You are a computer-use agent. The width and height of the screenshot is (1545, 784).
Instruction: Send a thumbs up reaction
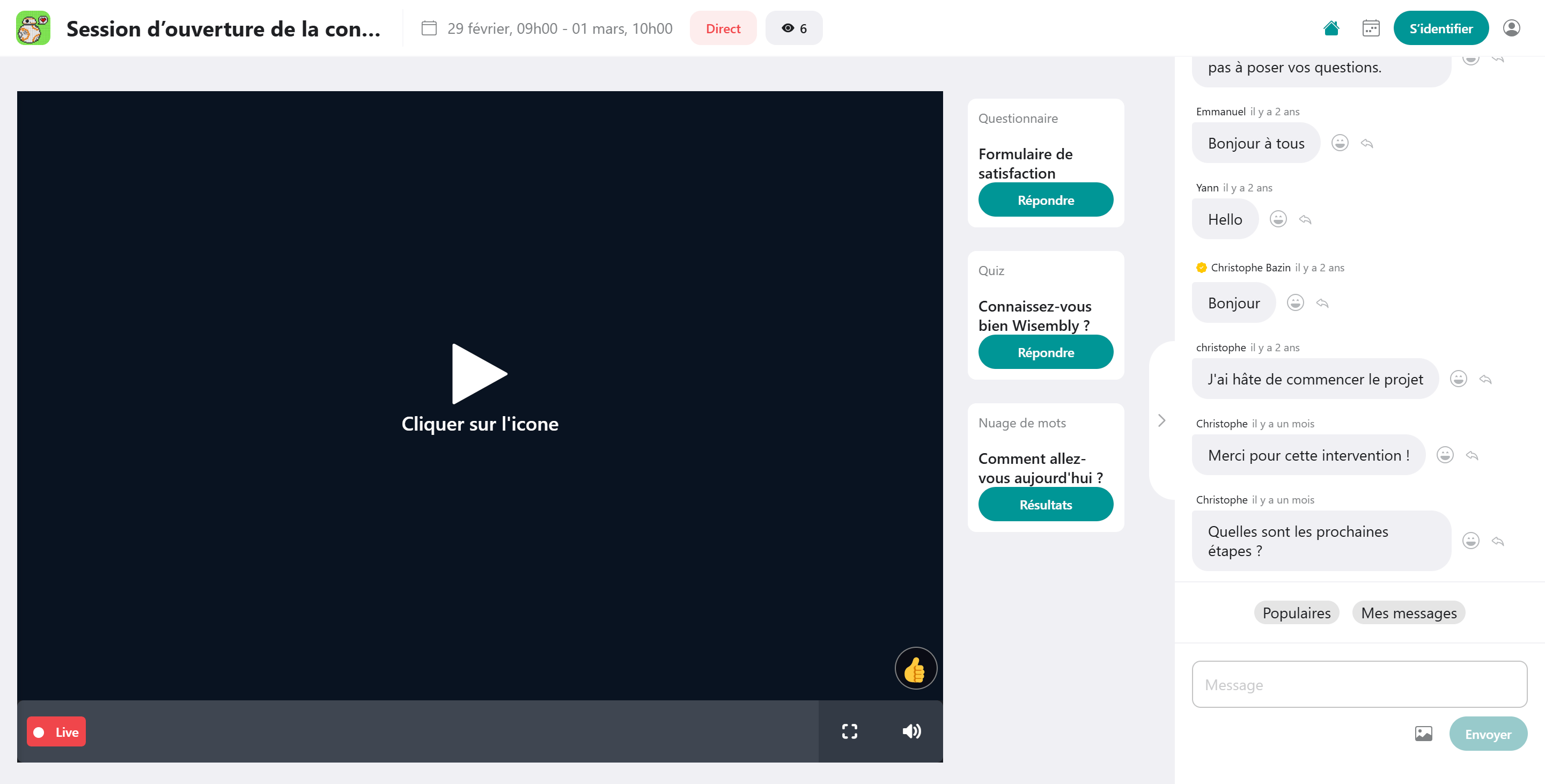[x=915, y=668]
